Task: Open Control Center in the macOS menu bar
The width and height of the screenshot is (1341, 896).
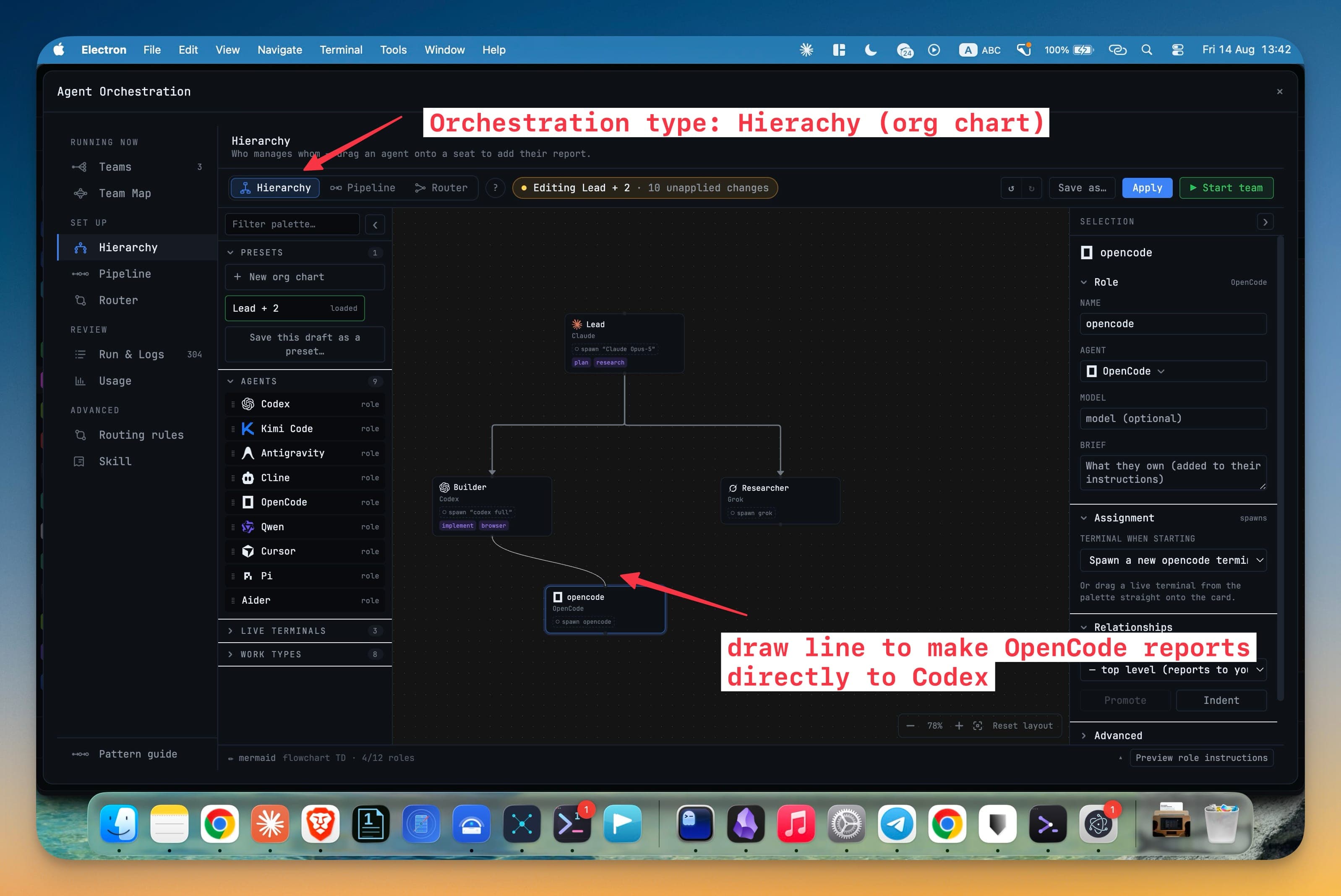Action: [1177, 50]
